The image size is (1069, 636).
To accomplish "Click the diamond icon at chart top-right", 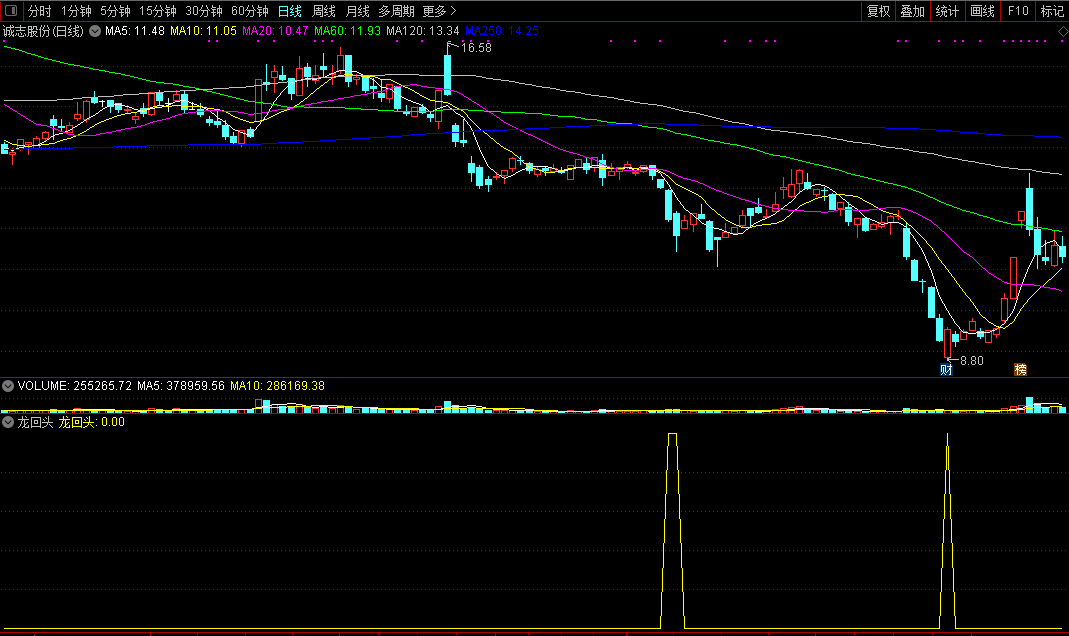I will point(1063,31).
